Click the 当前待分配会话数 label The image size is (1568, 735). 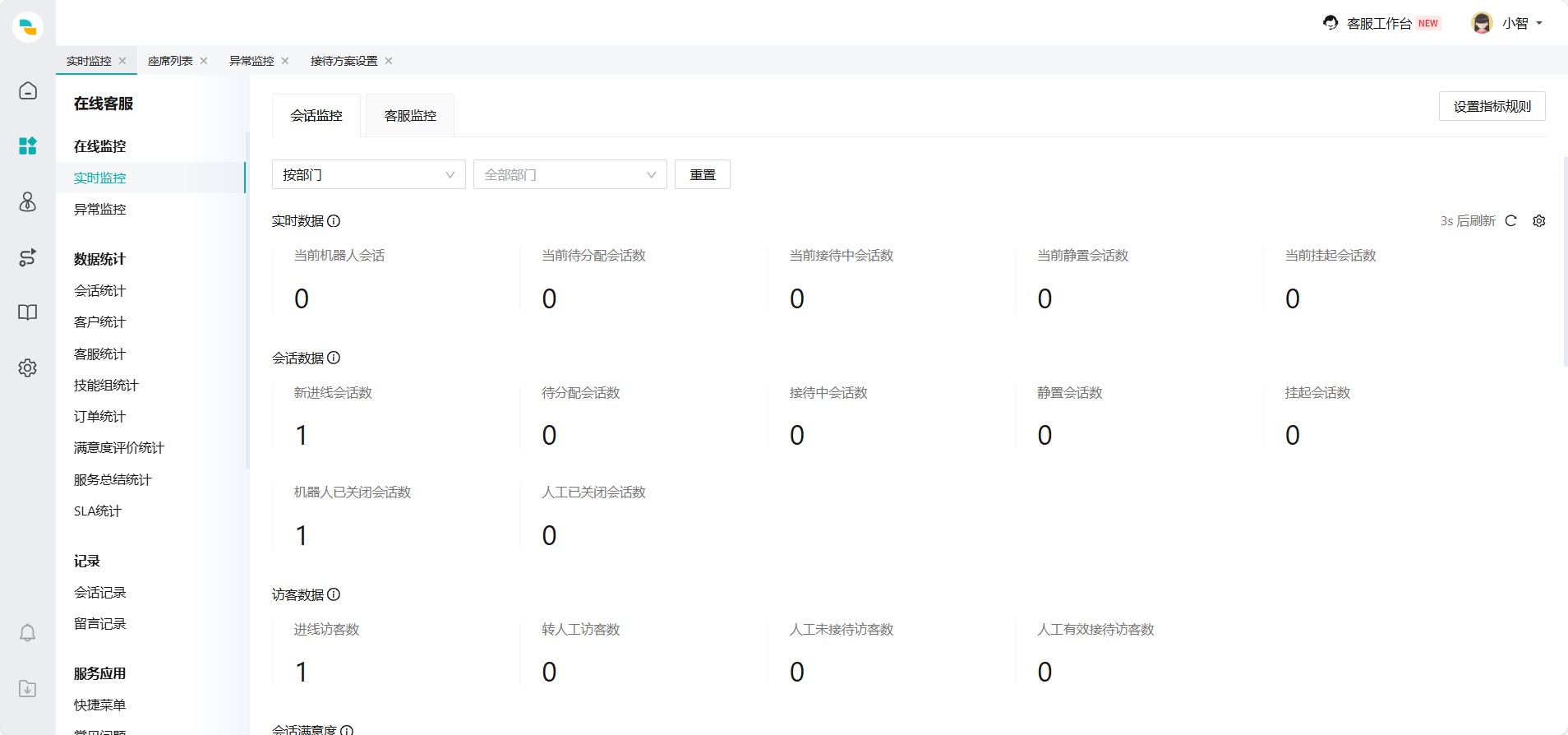click(593, 256)
